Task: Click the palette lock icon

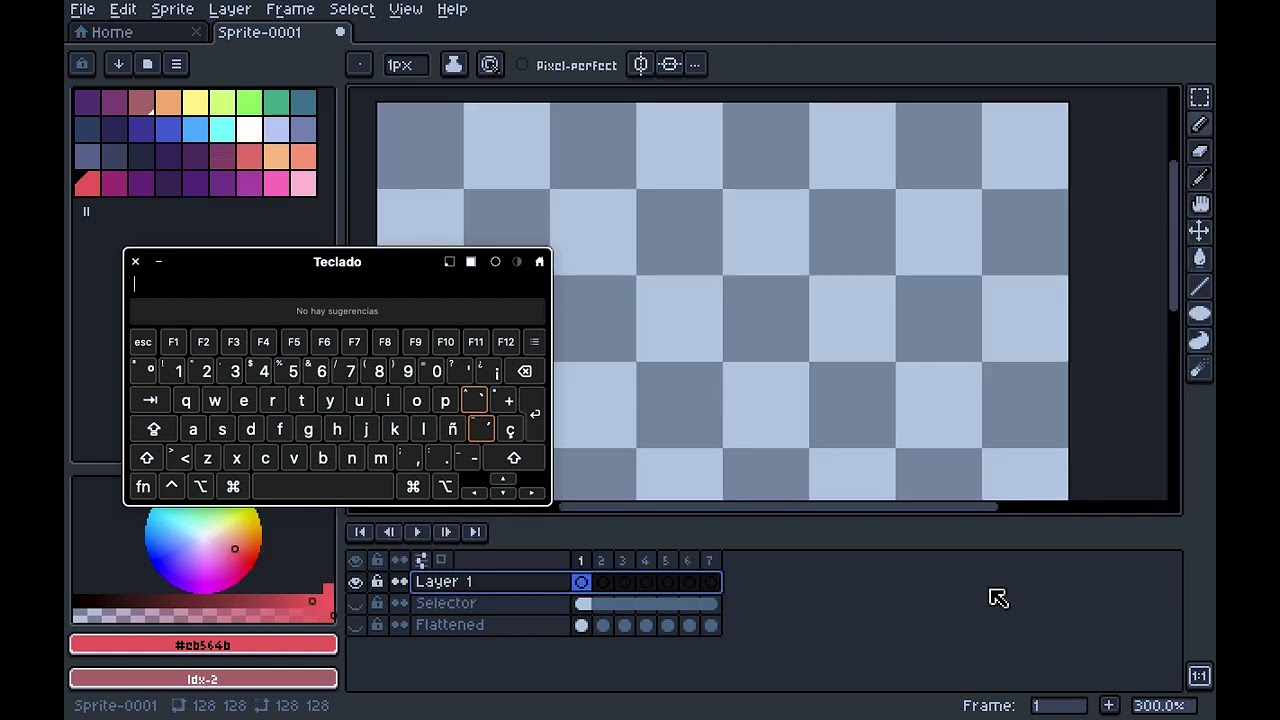Action: pyautogui.click(x=82, y=64)
